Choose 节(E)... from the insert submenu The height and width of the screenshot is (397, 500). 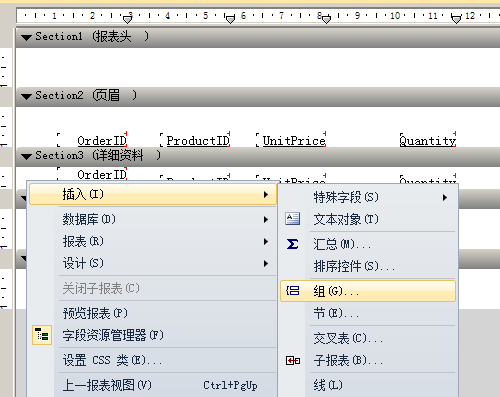click(x=368, y=313)
